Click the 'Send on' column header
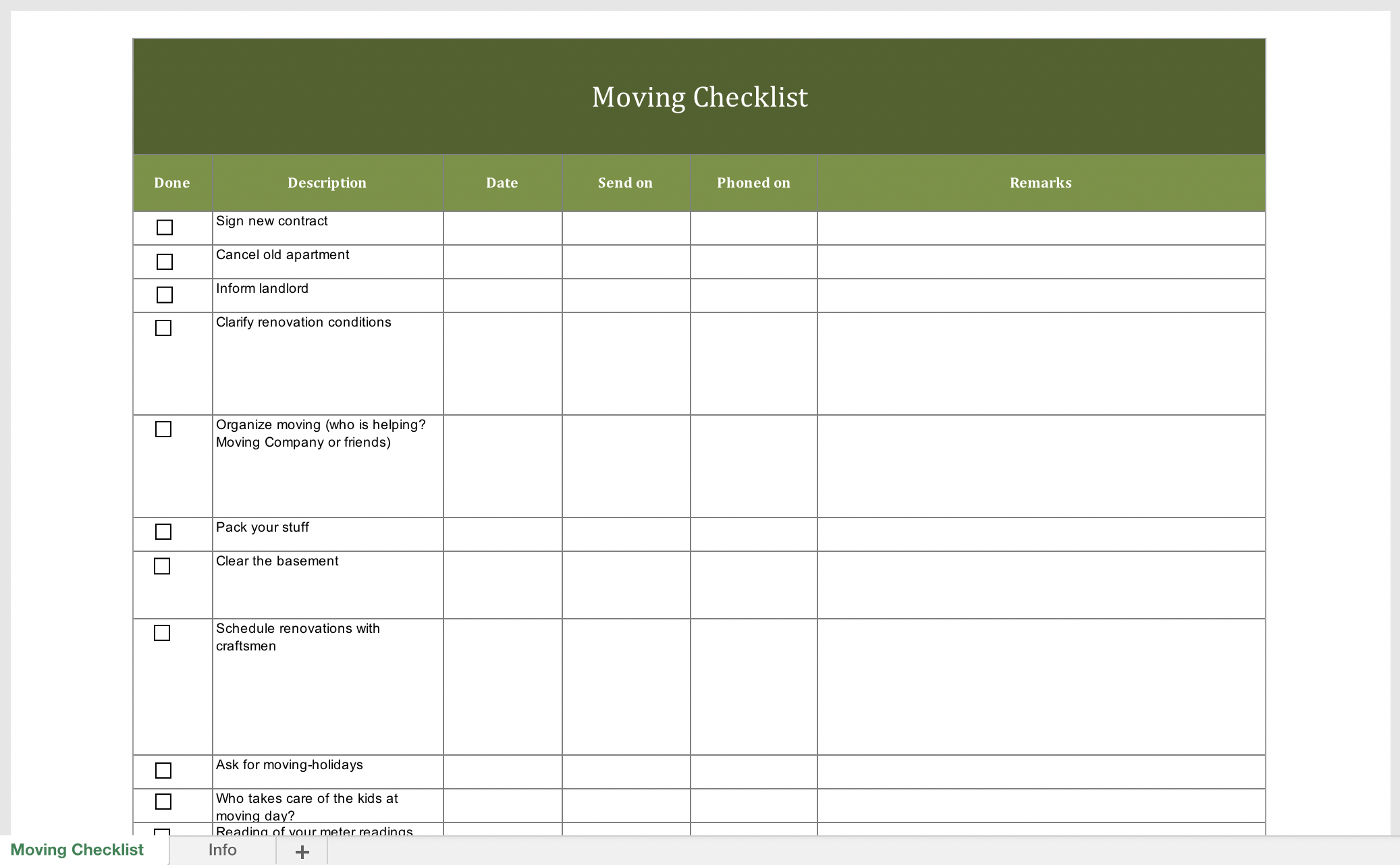Screen dimensions: 1400x865 623,182
